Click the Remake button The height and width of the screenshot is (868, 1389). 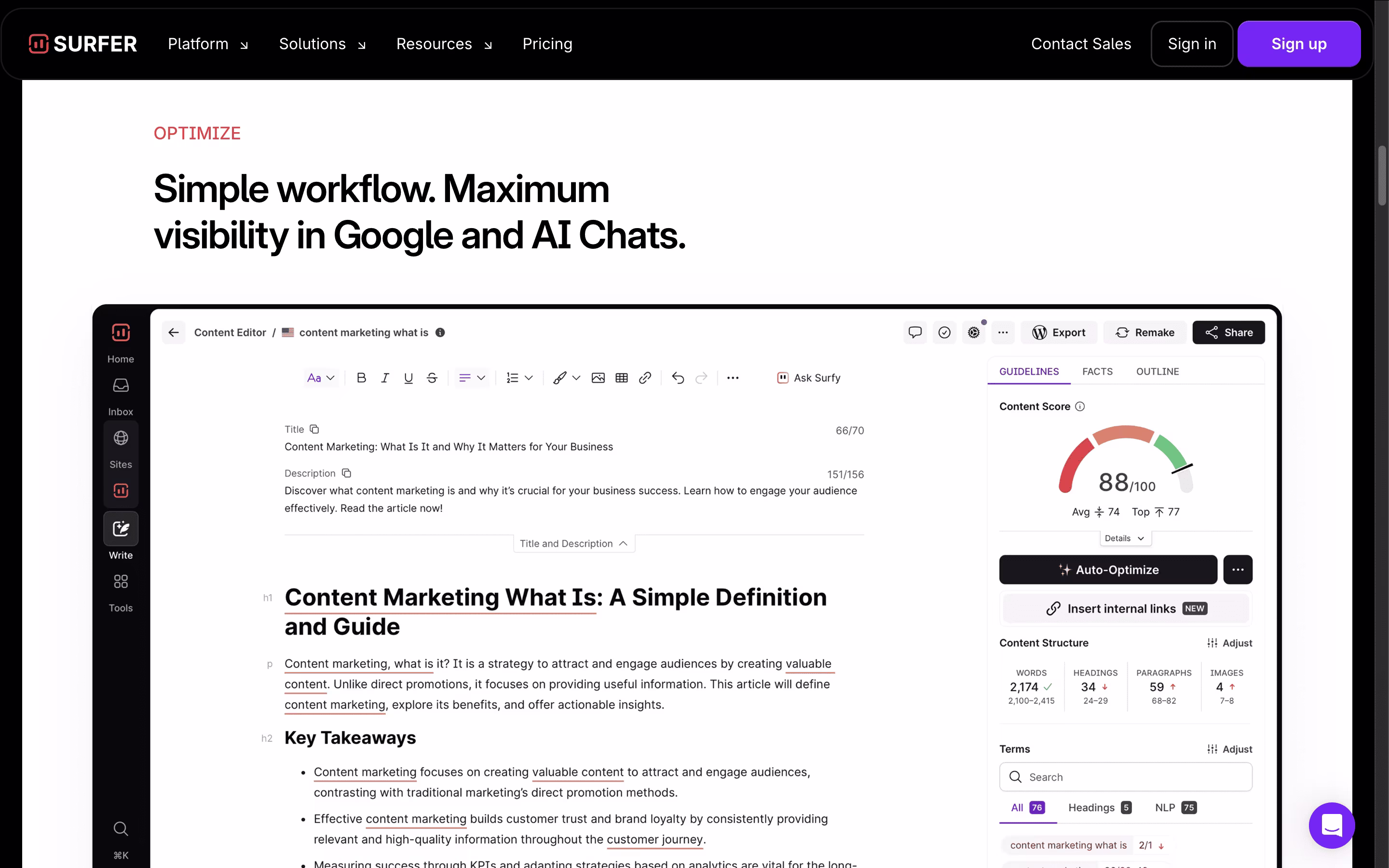1144,332
